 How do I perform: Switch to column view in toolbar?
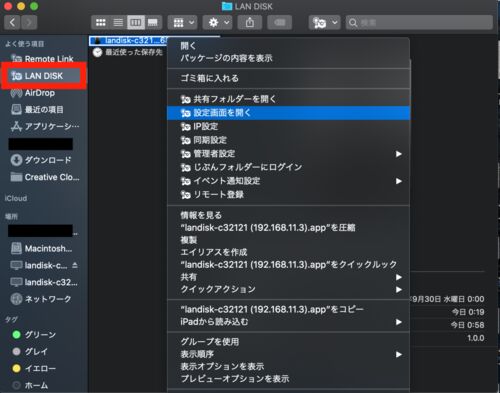pyautogui.click(x=136, y=23)
